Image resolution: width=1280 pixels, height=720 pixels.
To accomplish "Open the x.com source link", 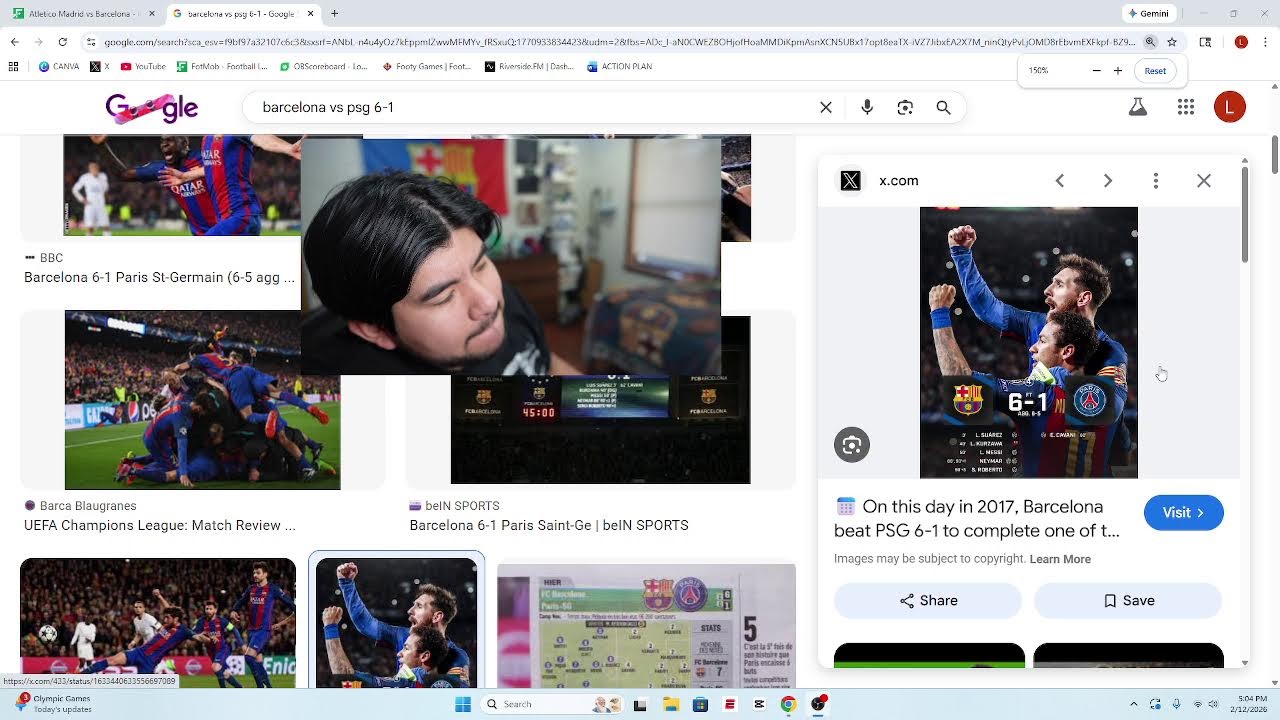I will [x=898, y=181].
